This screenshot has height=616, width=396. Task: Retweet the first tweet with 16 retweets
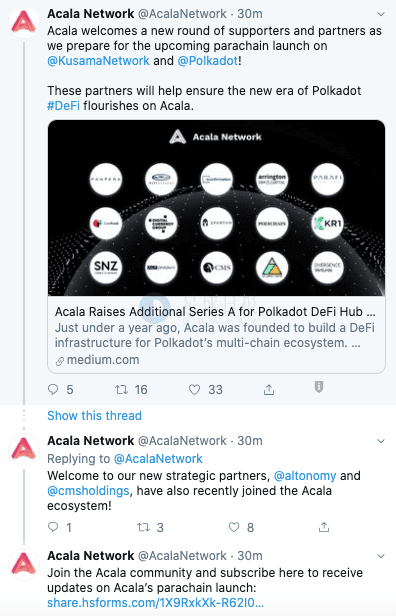121,389
